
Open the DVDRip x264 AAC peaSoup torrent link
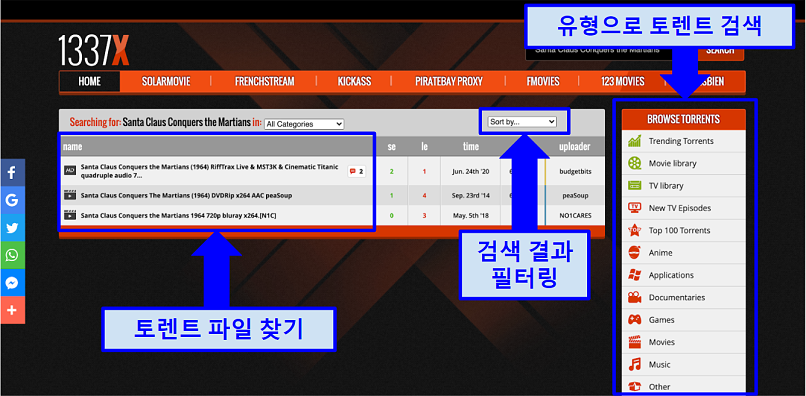coord(187,195)
